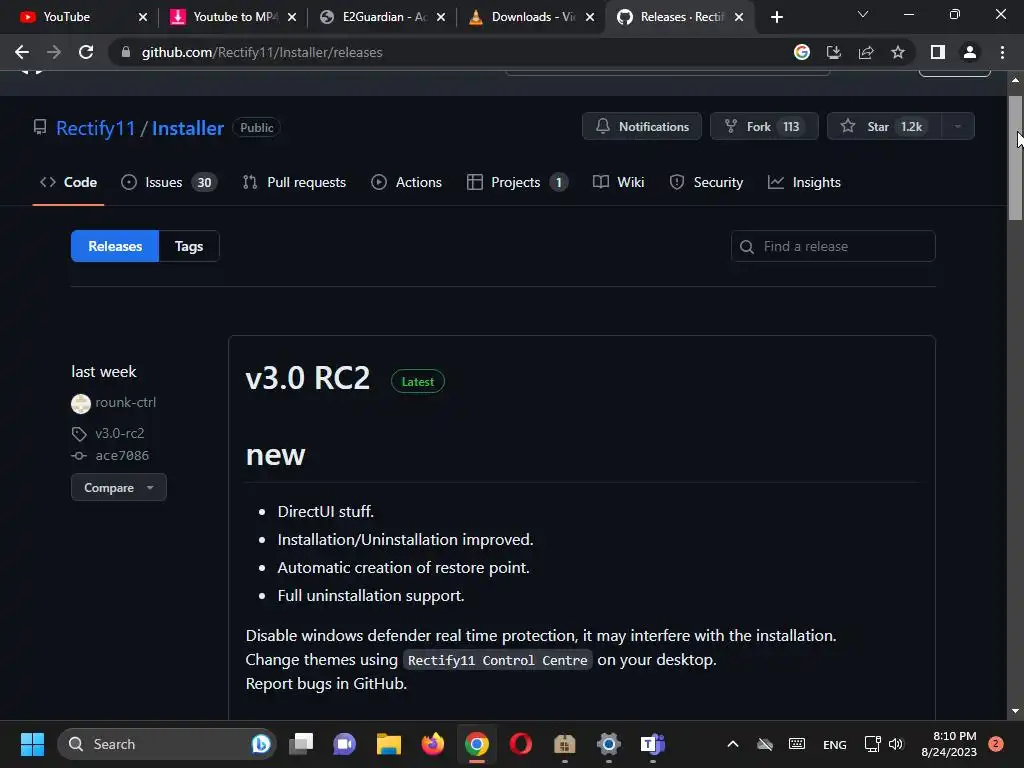Screen dimensions: 1024x768
Task: Open the browser side panel icon
Action: coord(938,52)
